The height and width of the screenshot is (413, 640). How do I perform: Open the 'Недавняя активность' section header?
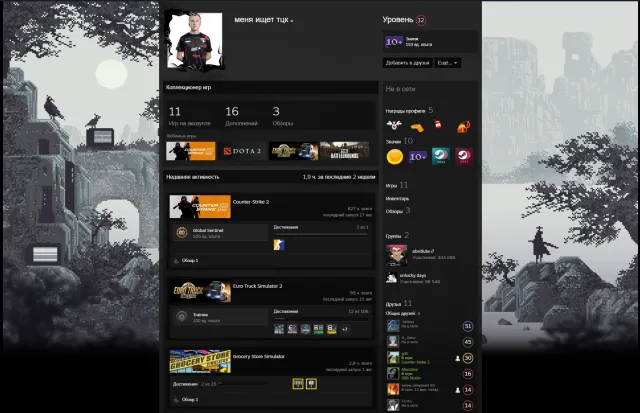click(x=193, y=177)
